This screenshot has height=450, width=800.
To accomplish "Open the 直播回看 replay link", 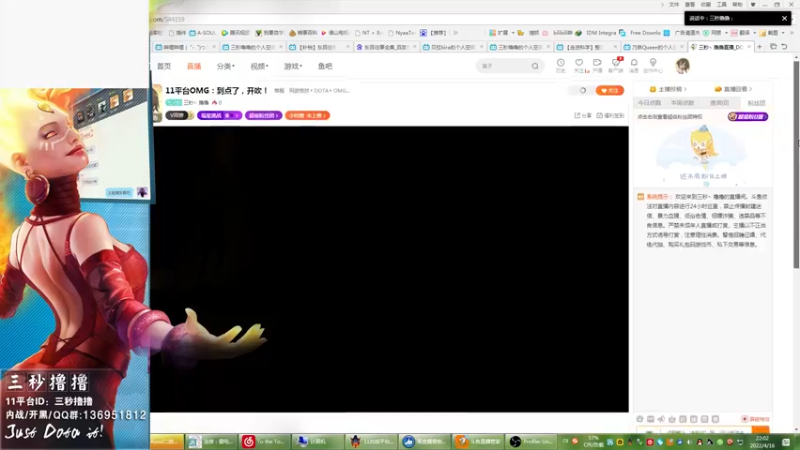I will click(733, 89).
